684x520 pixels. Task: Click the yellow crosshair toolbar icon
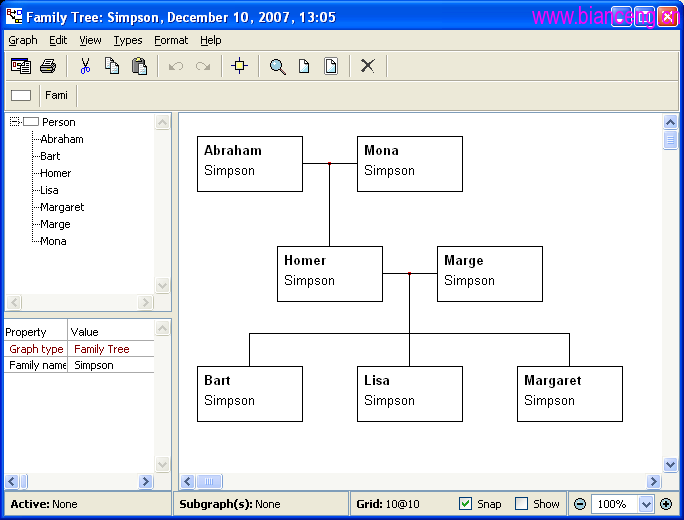(x=239, y=66)
